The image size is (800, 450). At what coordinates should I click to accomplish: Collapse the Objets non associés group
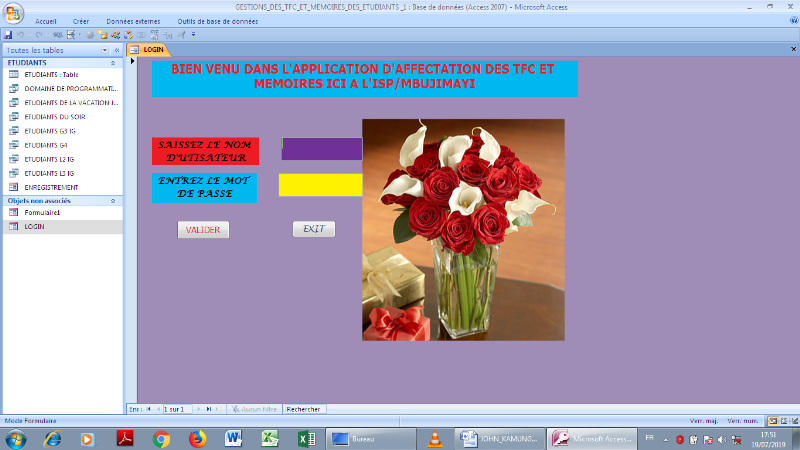pos(113,201)
